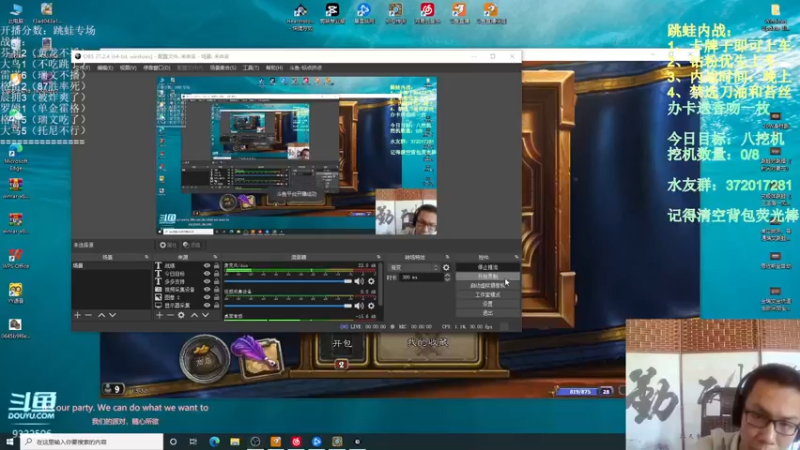800x450 pixels.
Task: Toggle visibility of 图像 2 source
Action: tap(207, 297)
